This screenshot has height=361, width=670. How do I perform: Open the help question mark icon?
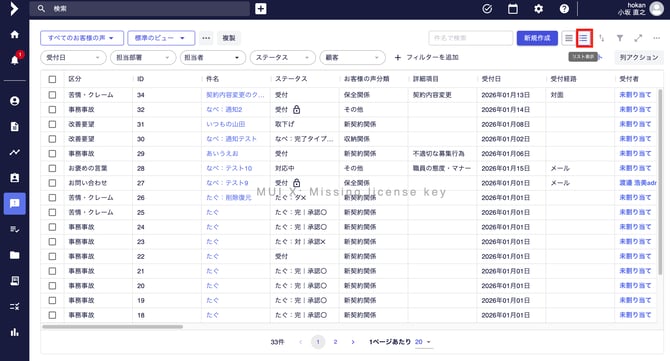point(564,9)
